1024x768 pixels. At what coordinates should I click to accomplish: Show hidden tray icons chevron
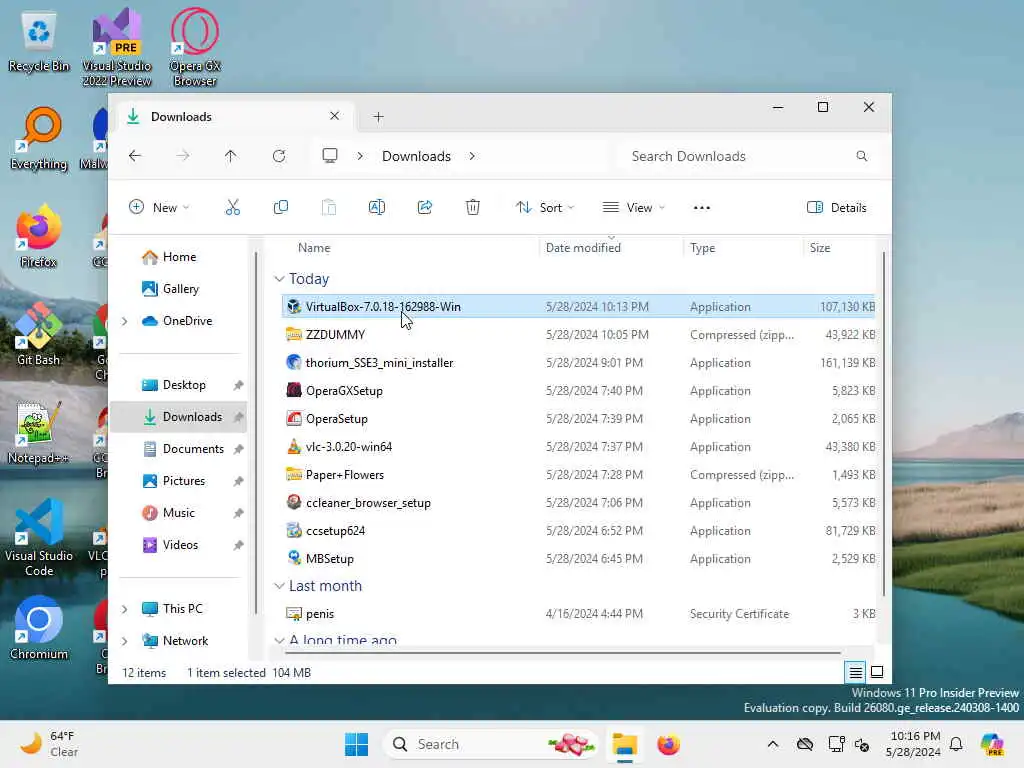tap(773, 744)
